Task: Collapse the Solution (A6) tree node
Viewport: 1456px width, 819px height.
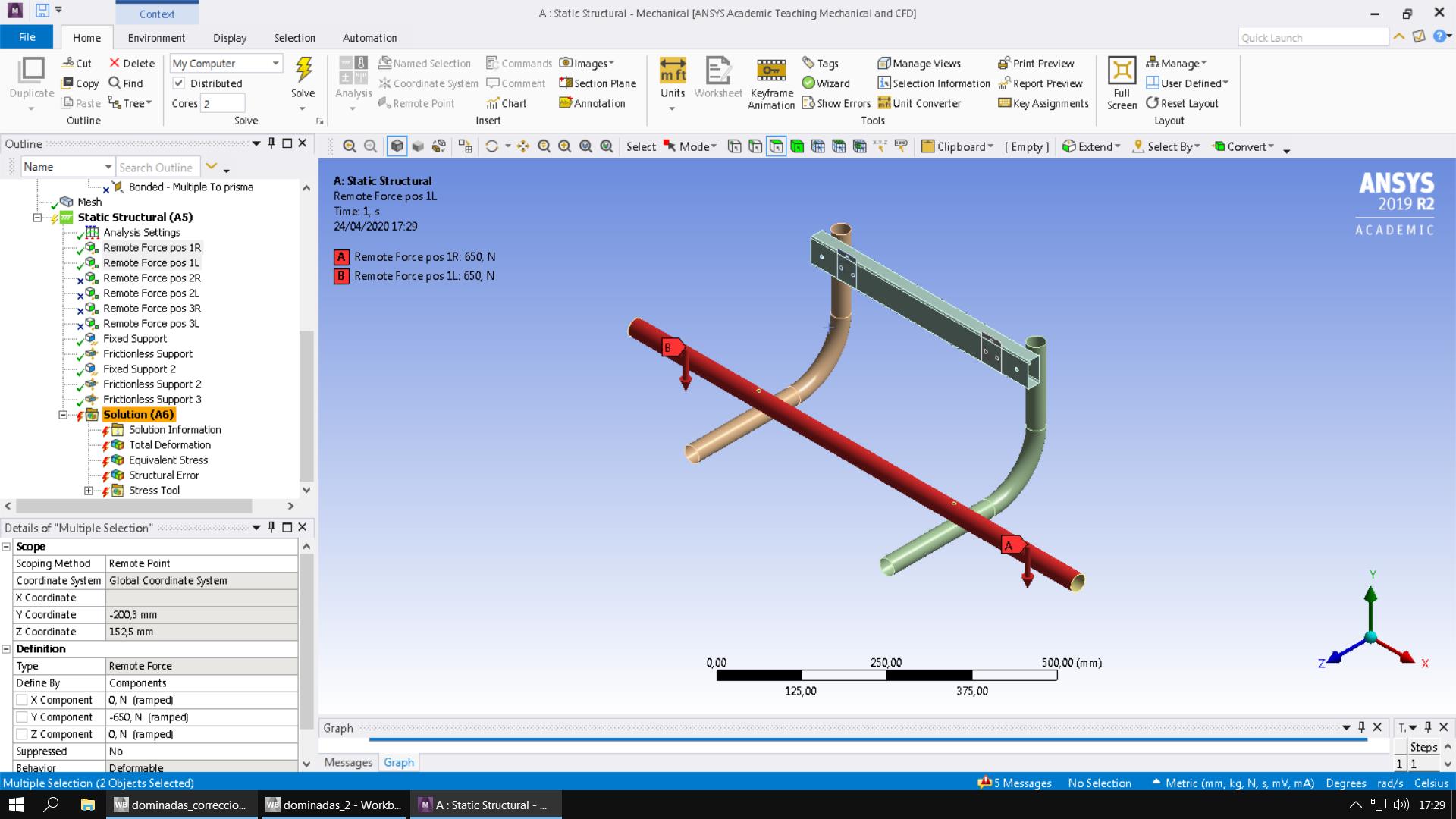Action: tap(63, 415)
